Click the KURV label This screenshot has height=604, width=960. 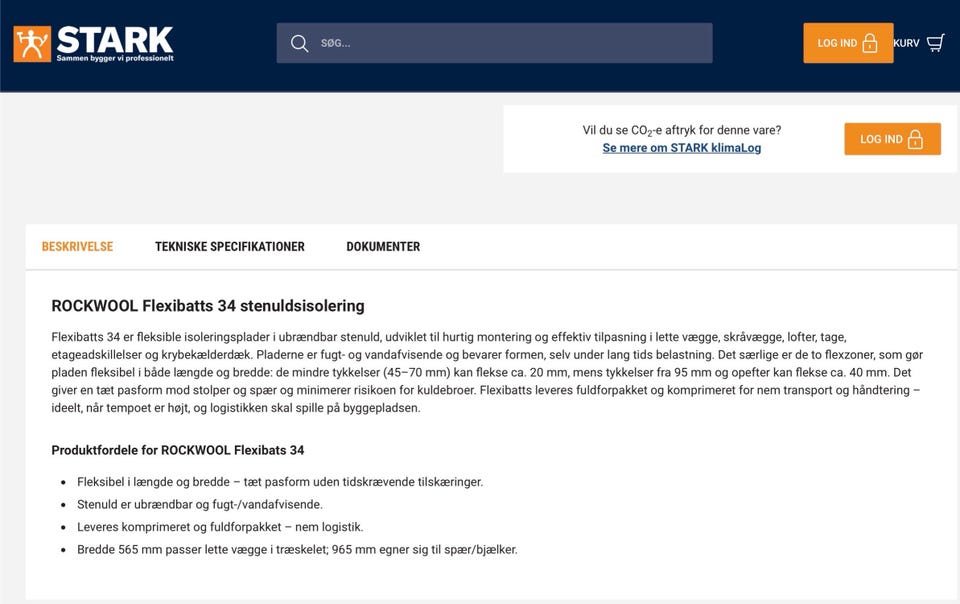click(906, 43)
